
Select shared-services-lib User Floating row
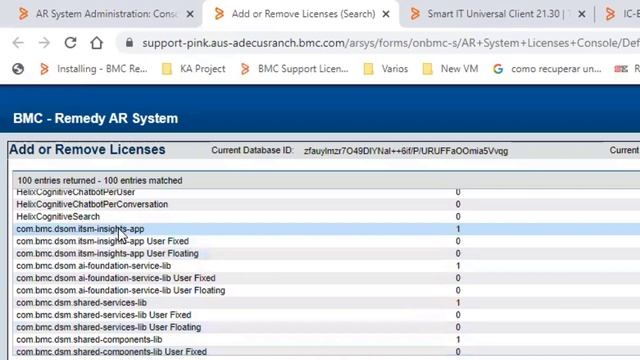pyautogui.click(x=327, y=327)
